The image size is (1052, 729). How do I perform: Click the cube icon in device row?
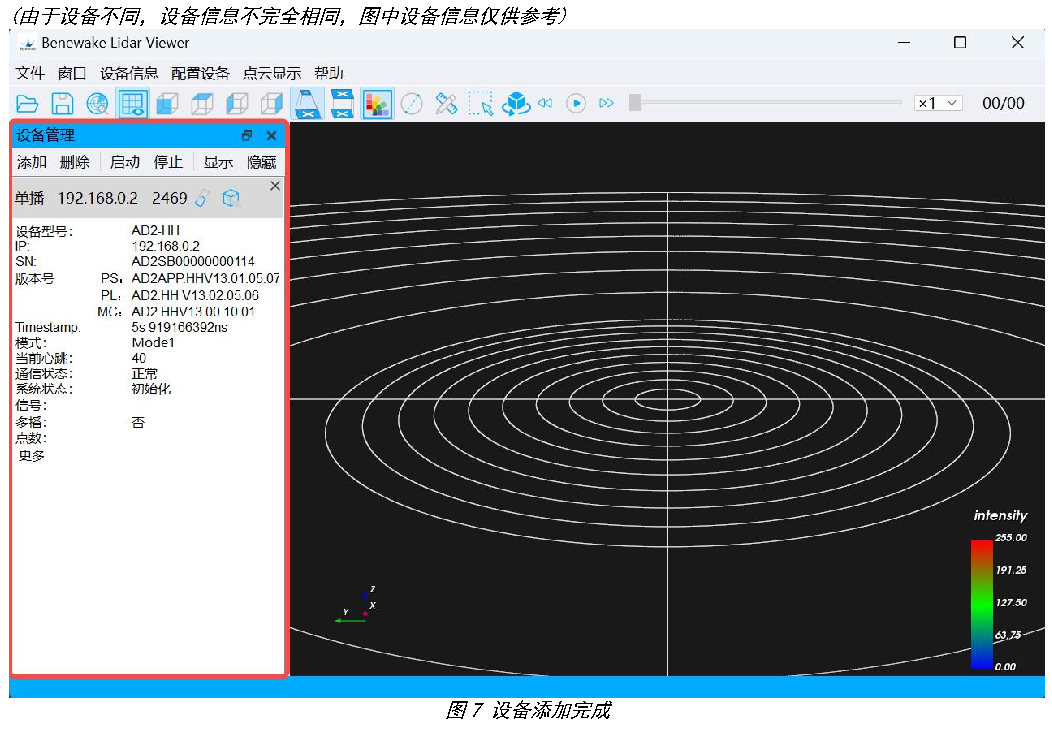[231, 199]
